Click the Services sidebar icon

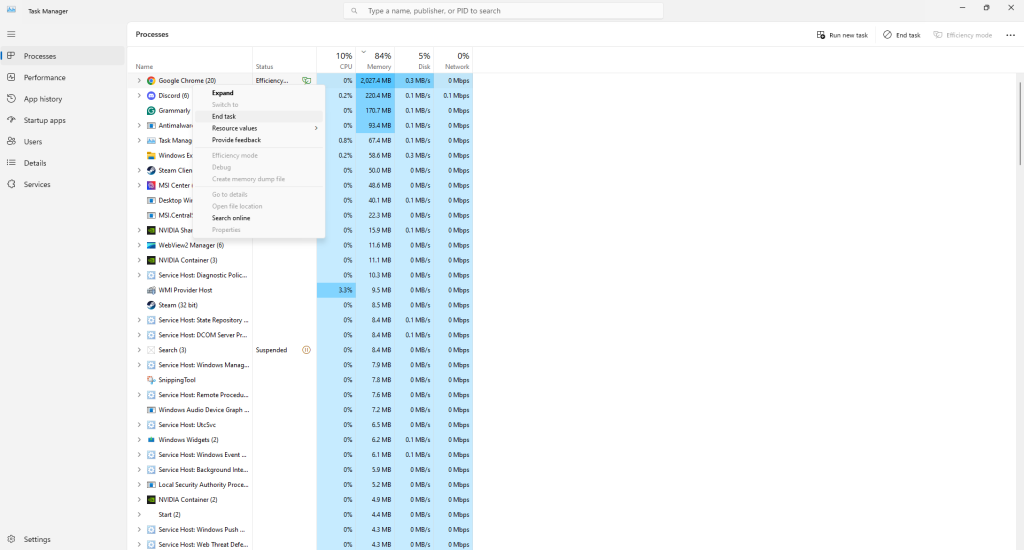point(11,184)
